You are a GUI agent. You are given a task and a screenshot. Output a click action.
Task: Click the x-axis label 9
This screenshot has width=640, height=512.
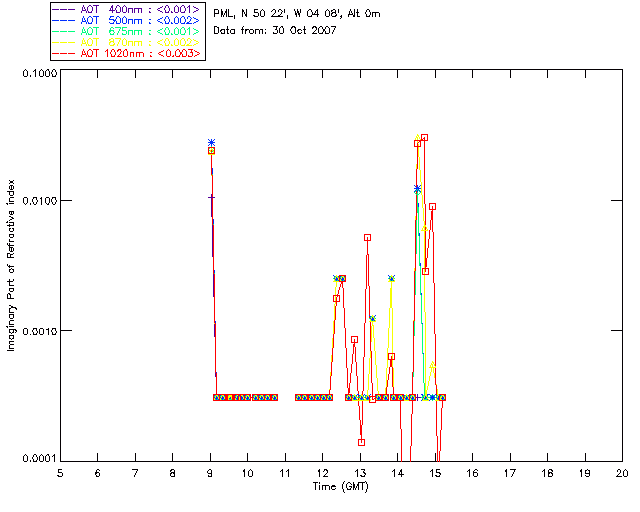[x=210, y=473]
